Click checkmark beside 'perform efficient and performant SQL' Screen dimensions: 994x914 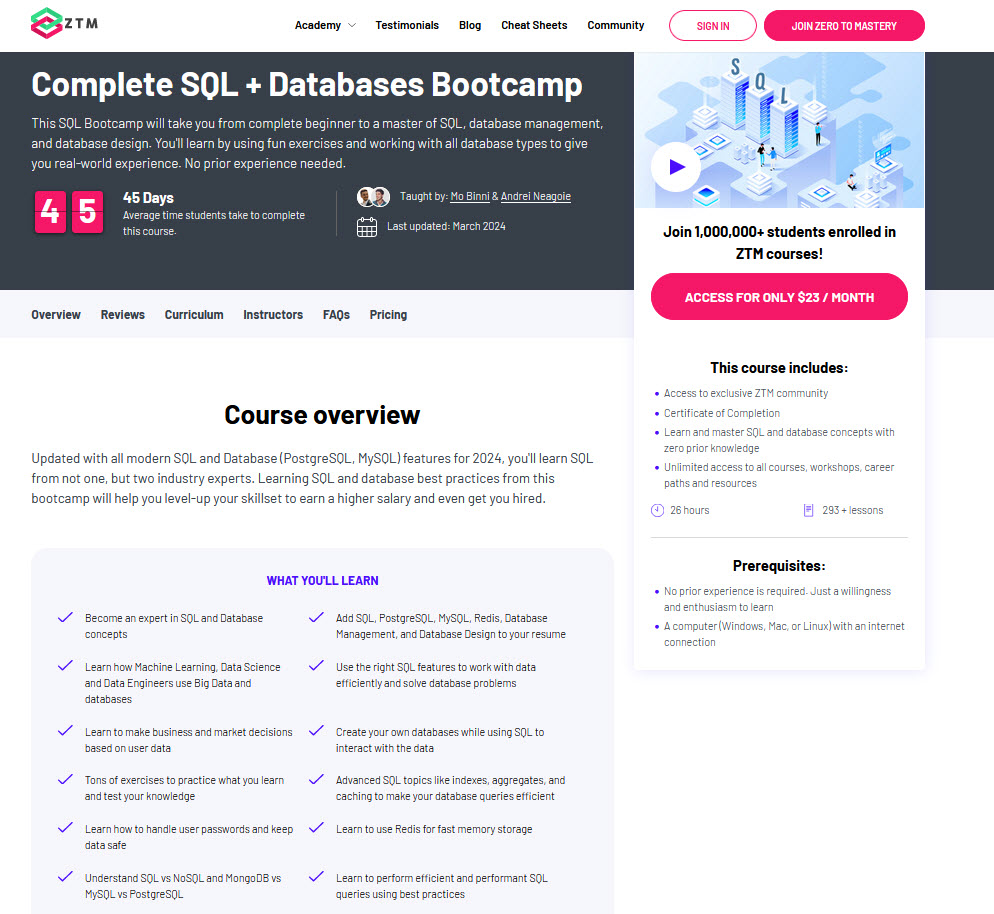pos(316,877)
